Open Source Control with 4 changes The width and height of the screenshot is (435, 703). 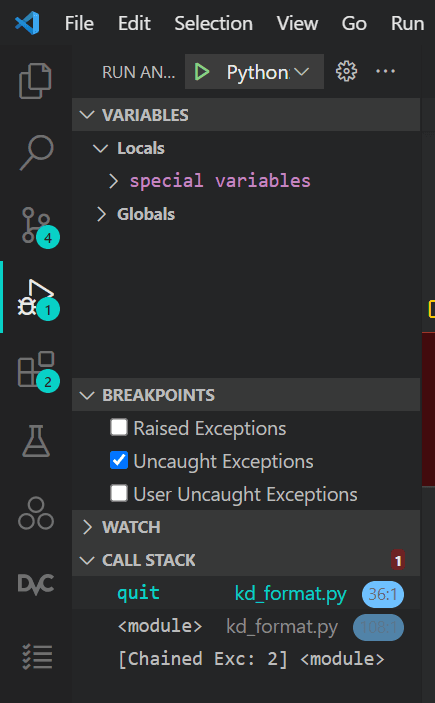coord(39,227)
